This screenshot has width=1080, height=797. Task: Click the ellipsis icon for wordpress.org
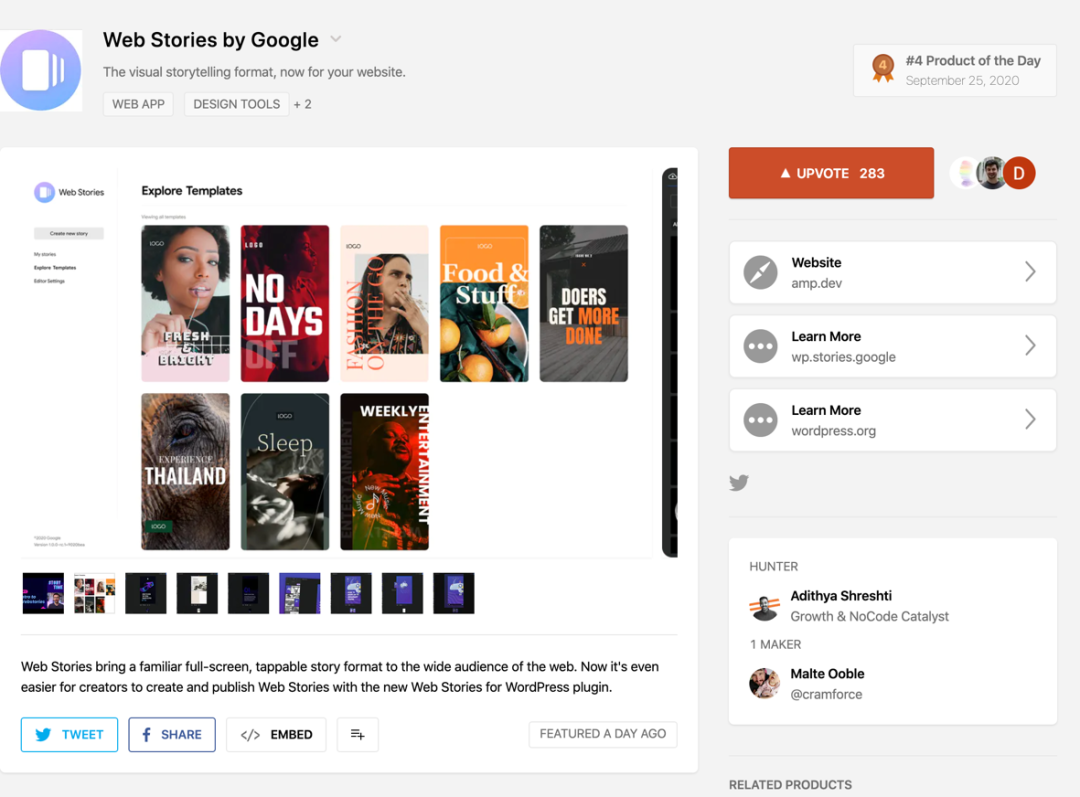[760, 420]
